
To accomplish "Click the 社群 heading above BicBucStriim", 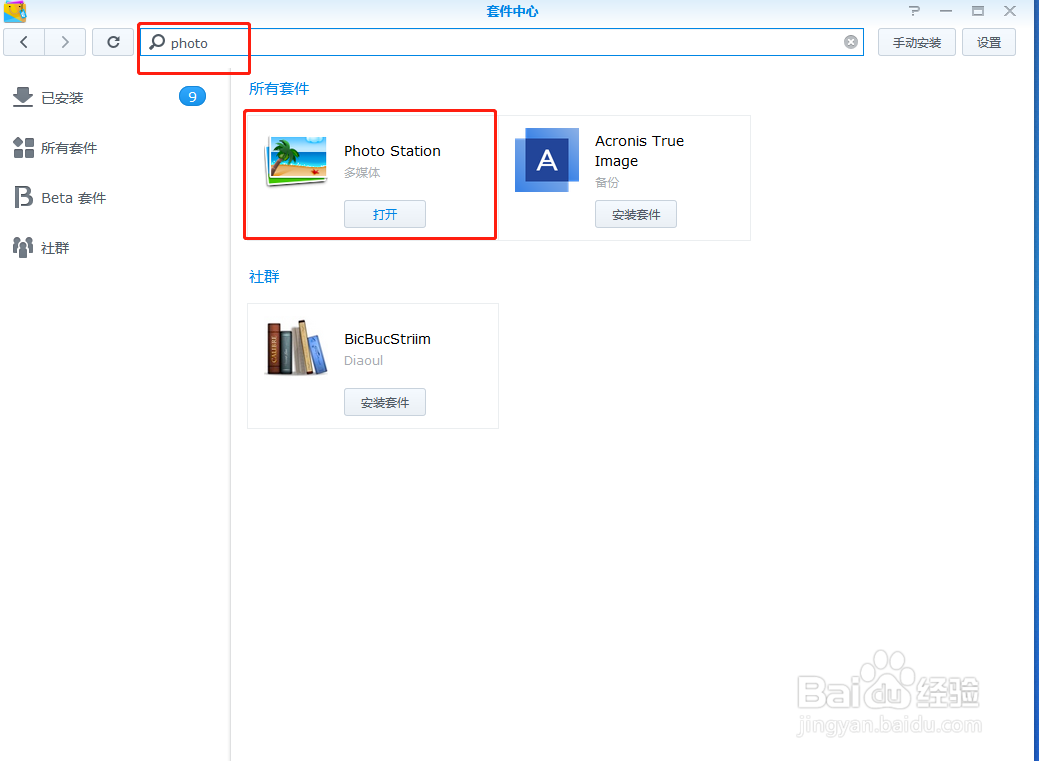I will (x=264, y=276).
